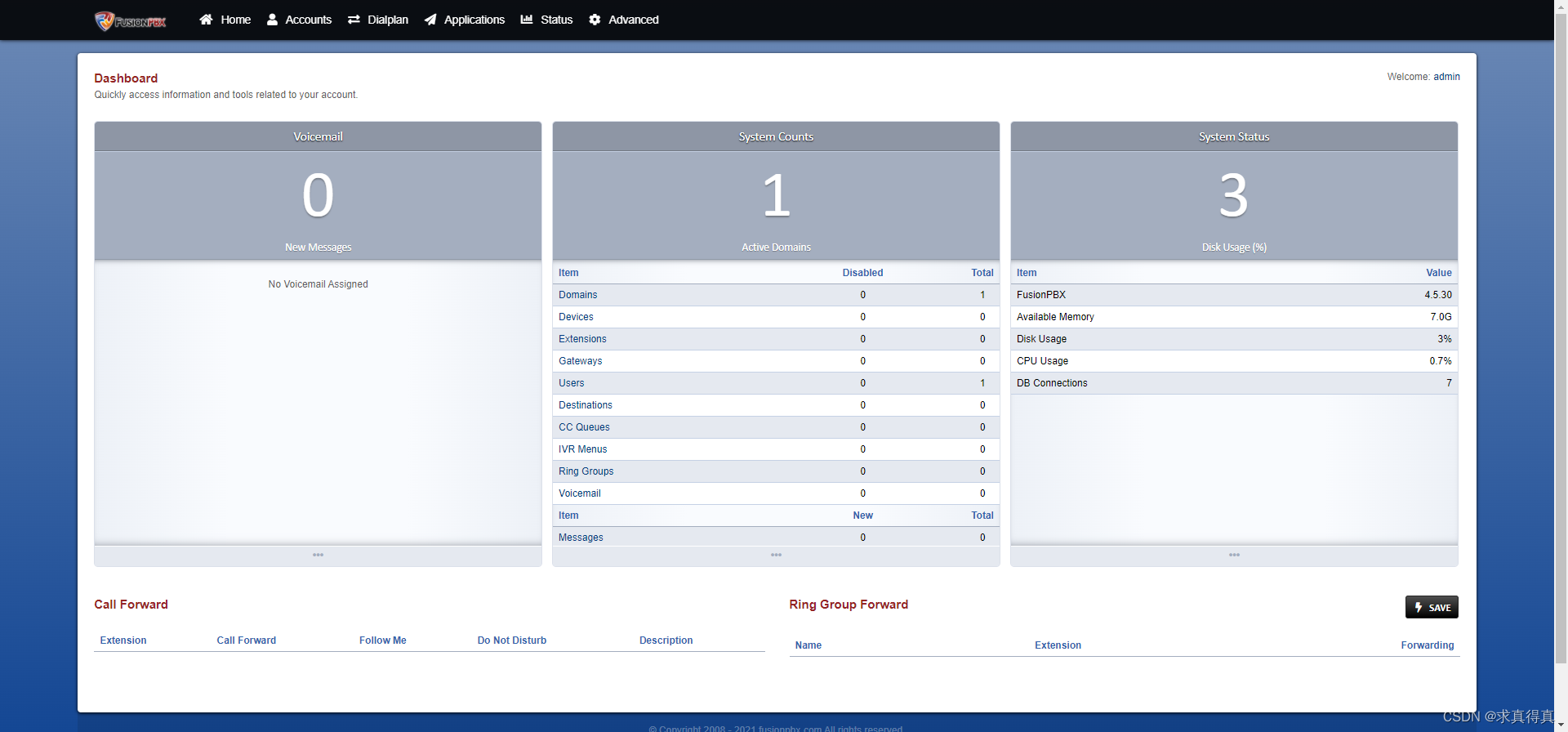This screenshot has height=732, width=1568.
Task: Click the Do Not Disturb column header
Action: click(x=511, y=640)
